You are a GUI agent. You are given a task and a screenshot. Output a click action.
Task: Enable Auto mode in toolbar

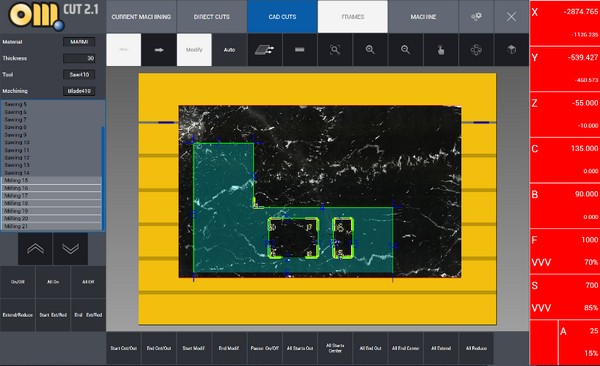click(x=229, y=50)
